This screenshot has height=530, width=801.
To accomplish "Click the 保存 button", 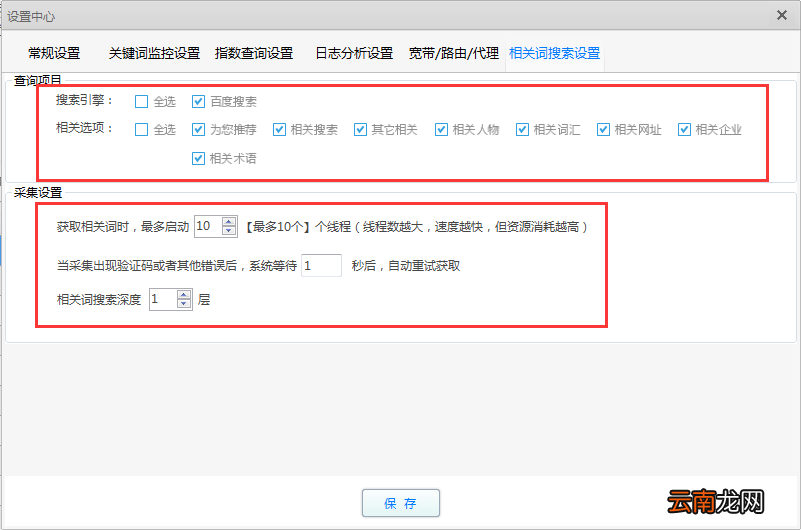I will click(401, 503).
